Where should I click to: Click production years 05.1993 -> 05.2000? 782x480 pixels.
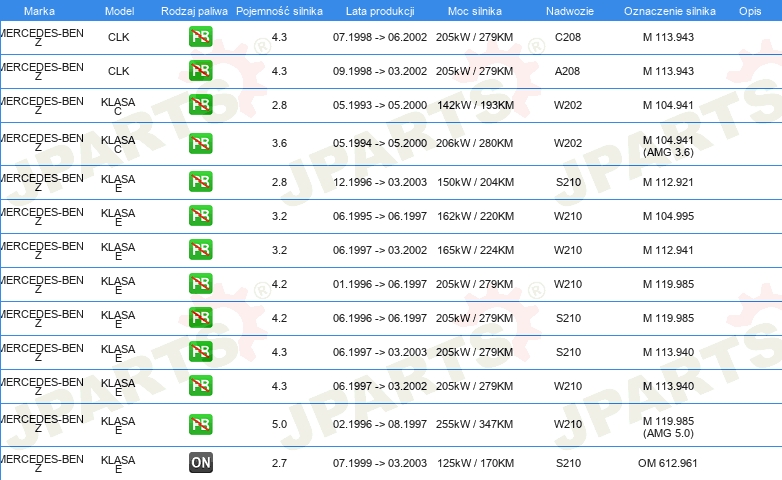380,105
